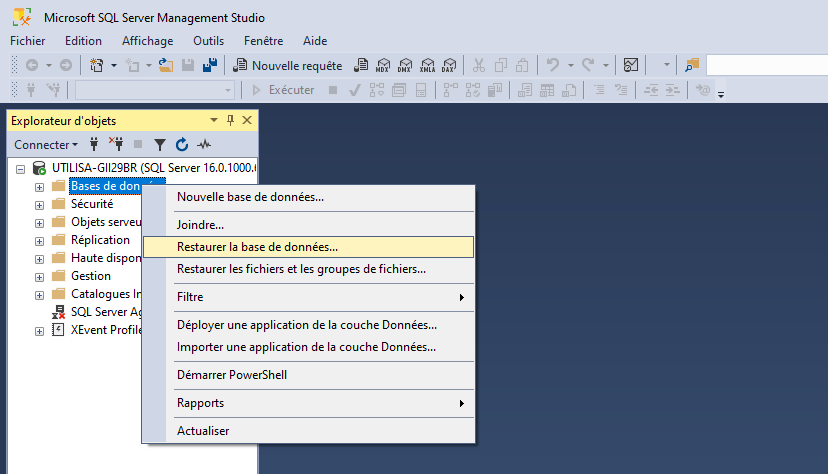Open the Outils menu
The image size is (828, 474).
(x=208, y=41)
